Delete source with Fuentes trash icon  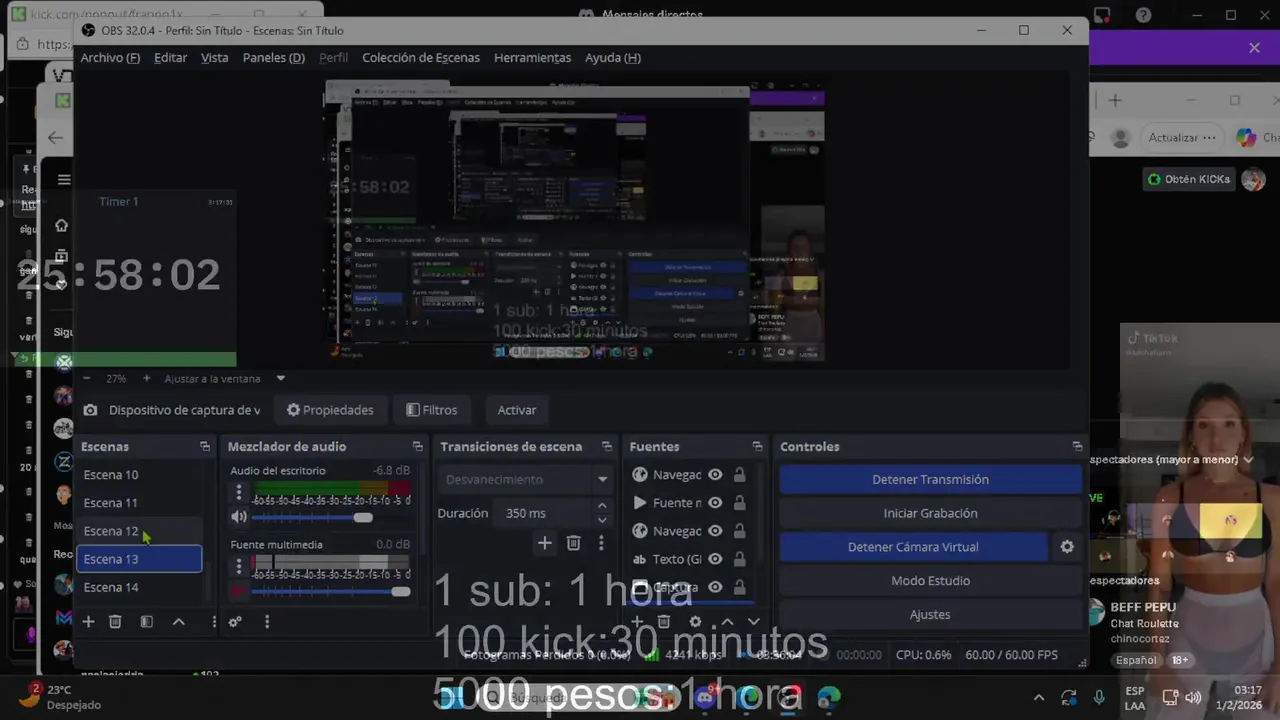click(663, 622)
